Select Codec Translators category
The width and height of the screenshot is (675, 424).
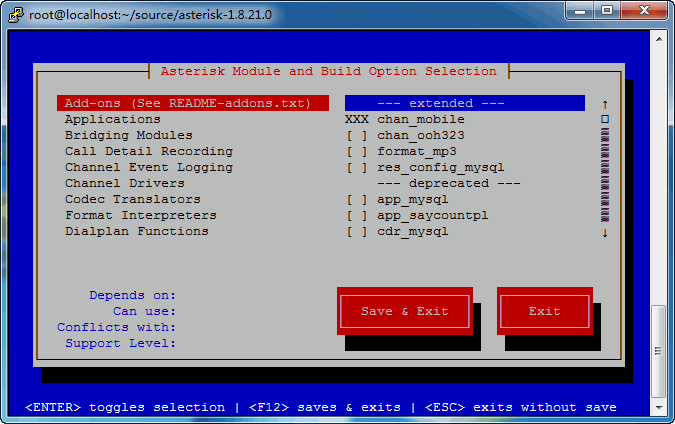tap(133, 199)
